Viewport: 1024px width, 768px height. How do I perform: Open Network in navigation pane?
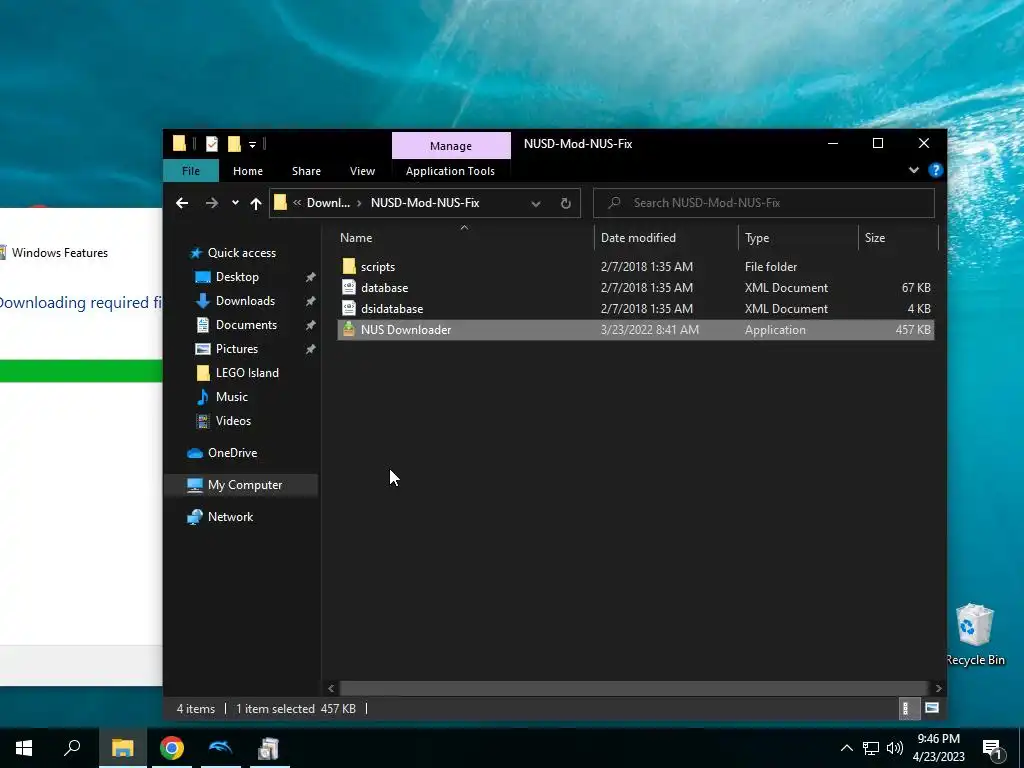tap(231, 517)
